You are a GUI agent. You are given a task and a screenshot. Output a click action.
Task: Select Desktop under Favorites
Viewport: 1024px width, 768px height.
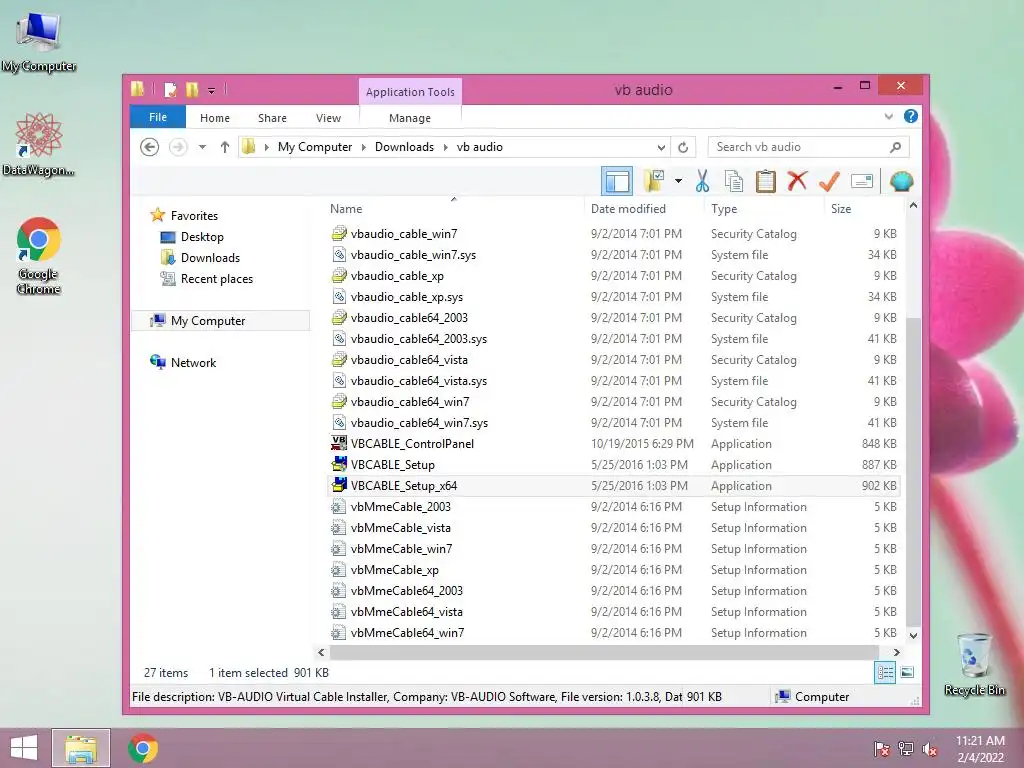[202, 236]
